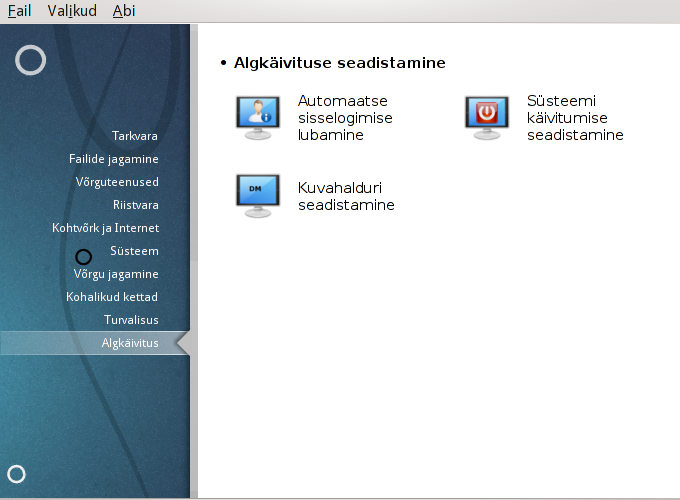Switch to Riistvara category

click(x=136, y=205)
